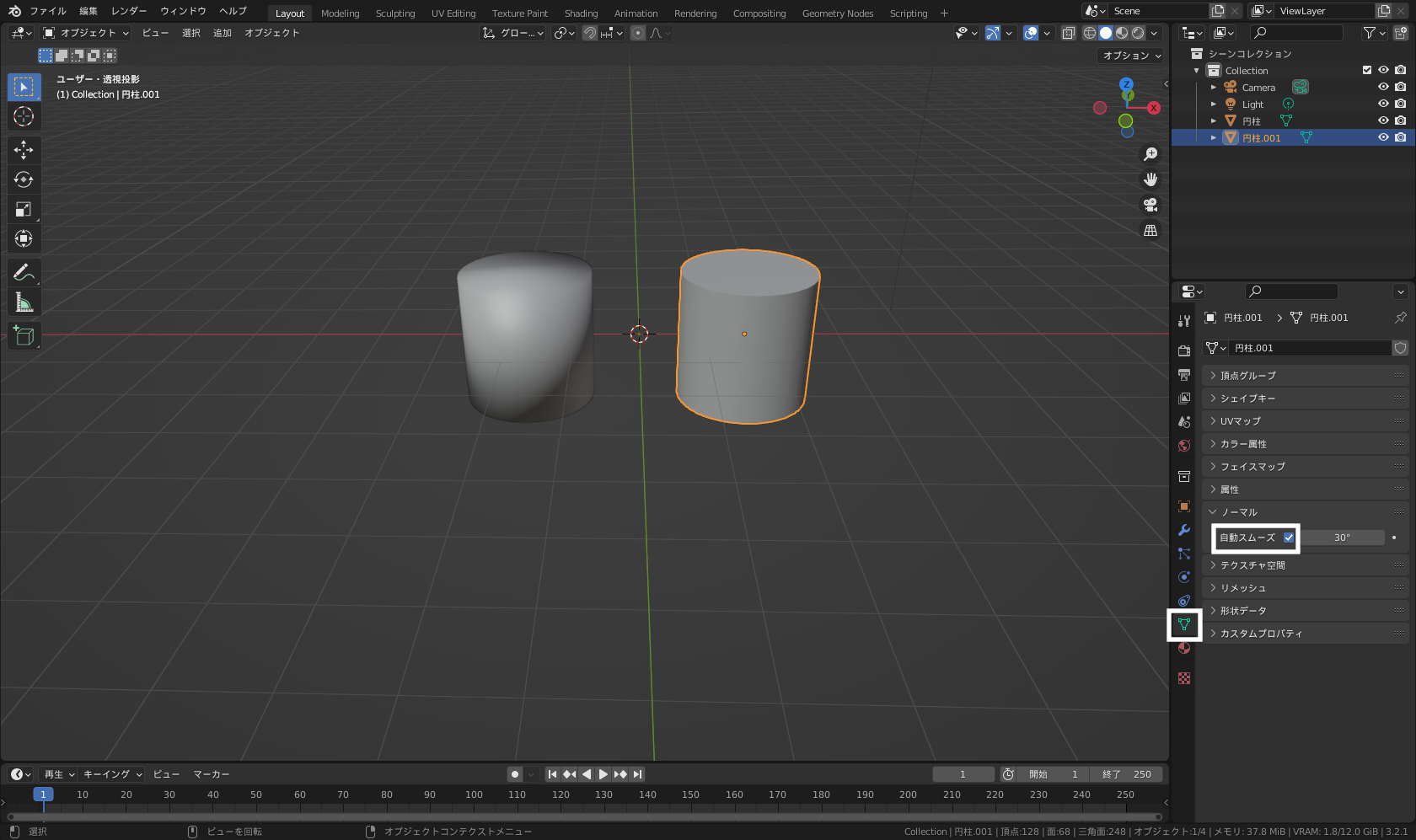Switch to the Sculpting workspace tab
Image resolution: width=1416 pixels, height=840 pixels.
coord(394,13)
